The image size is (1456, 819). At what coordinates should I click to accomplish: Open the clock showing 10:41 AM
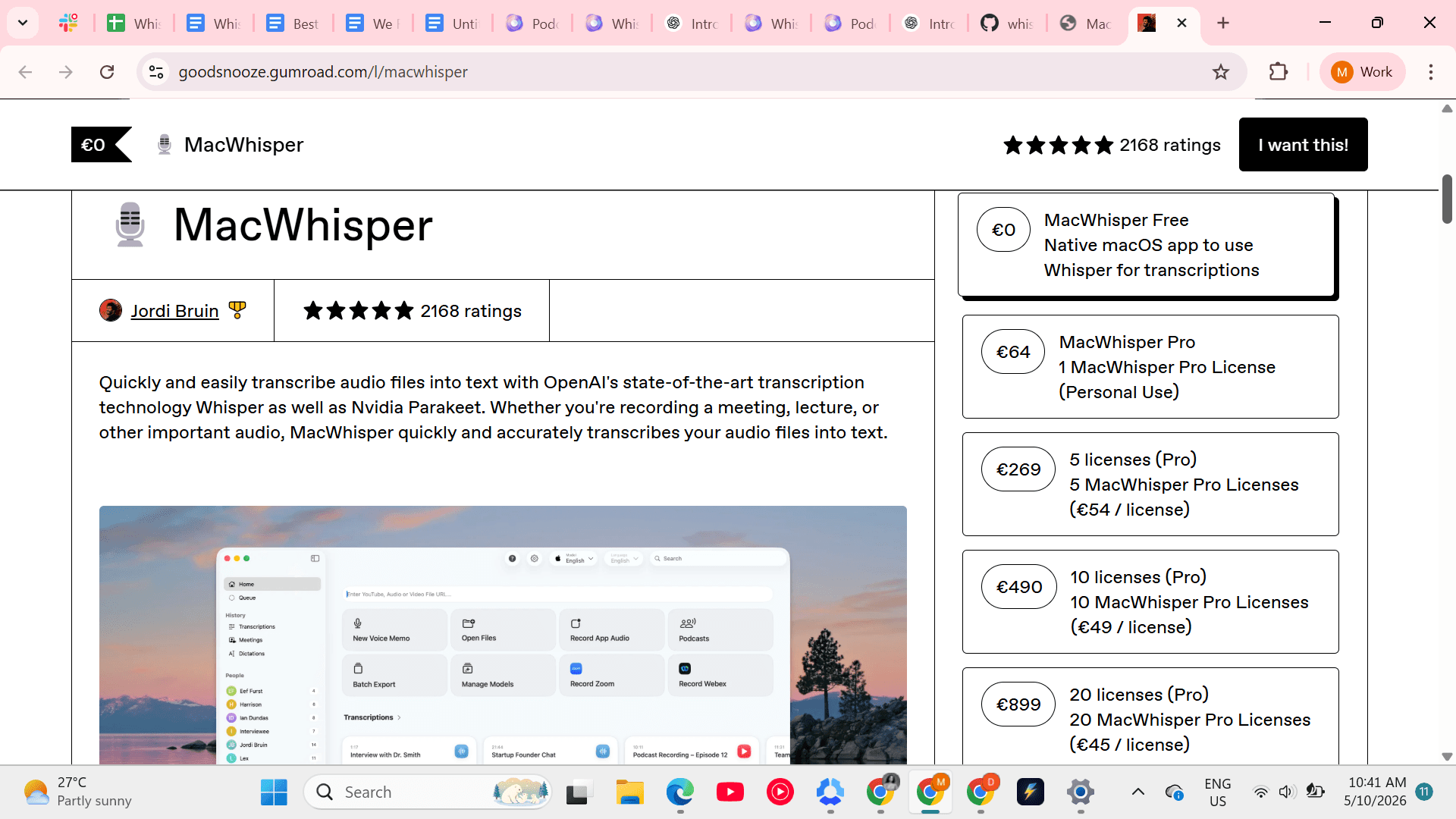(x=1376, y=792)
